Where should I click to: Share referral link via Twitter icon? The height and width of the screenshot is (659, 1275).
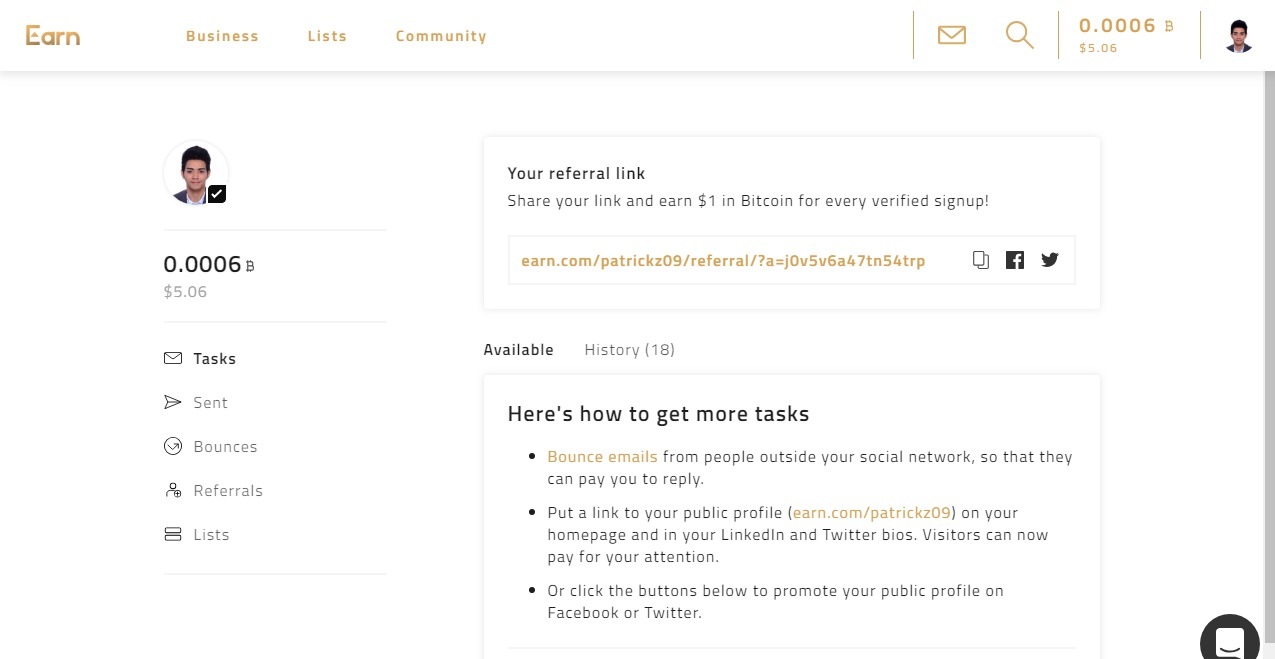[x=1049, y=260]
